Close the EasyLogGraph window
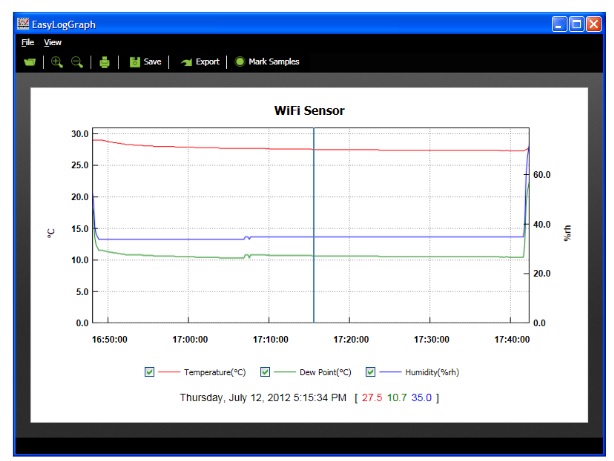614x461 pixels. (x=594, y=24)
